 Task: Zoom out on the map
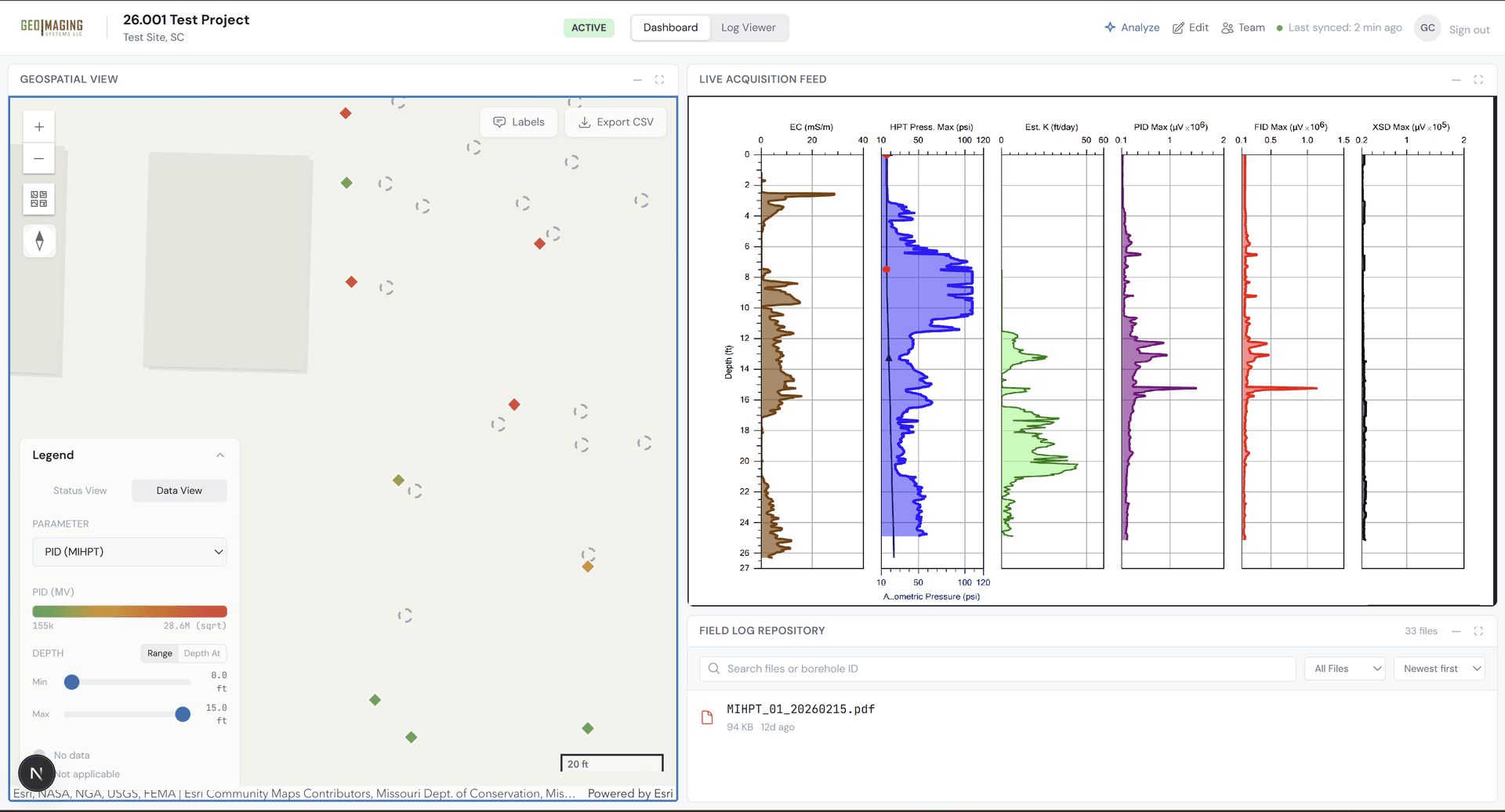coord(38,158)
